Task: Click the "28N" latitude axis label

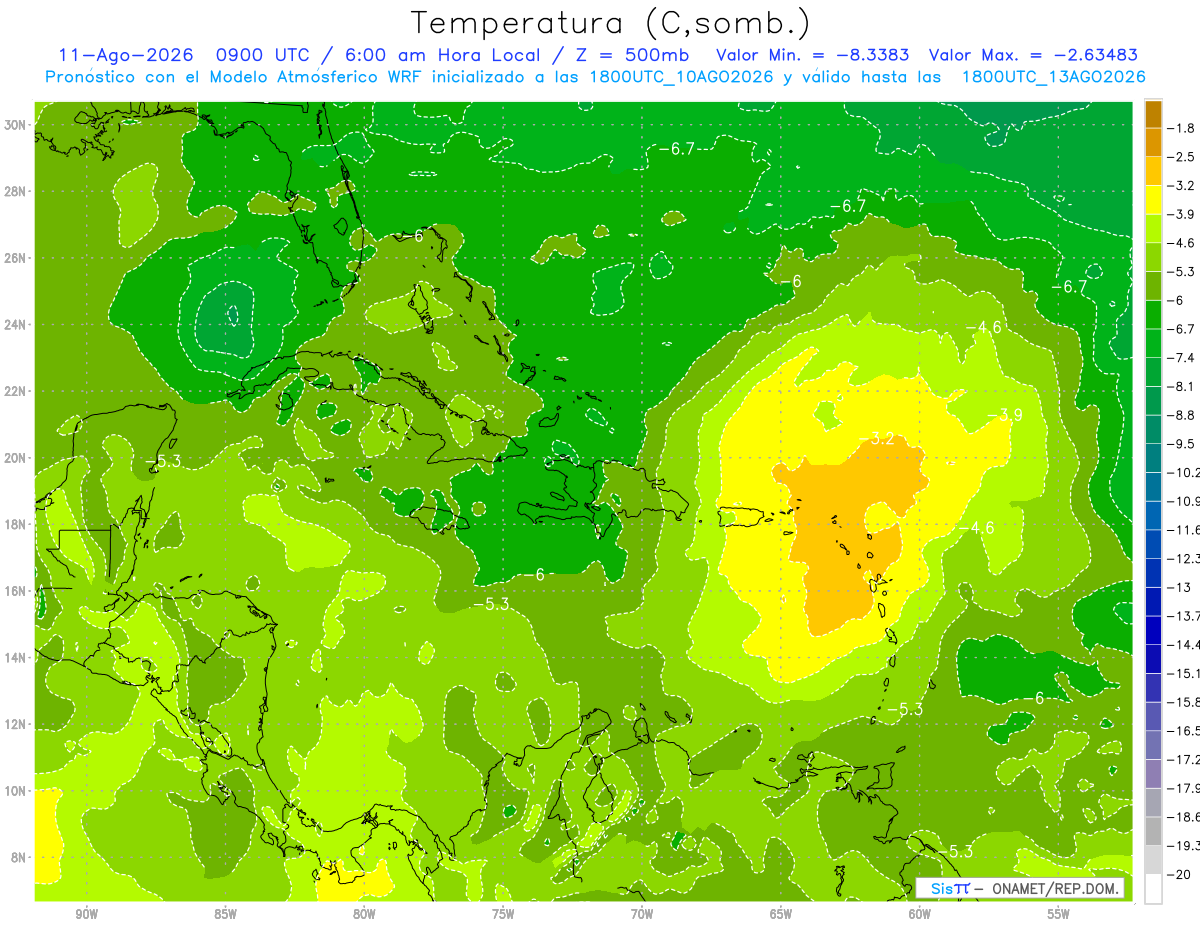Action: 16,191
